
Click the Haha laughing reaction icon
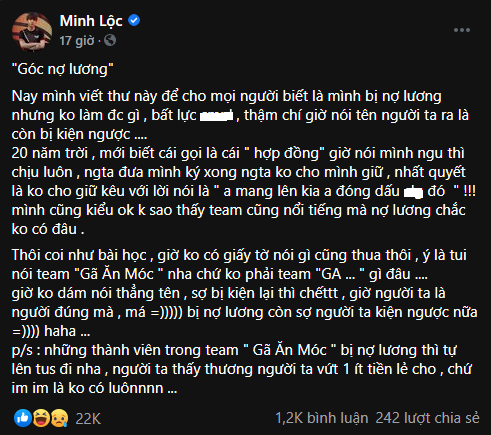point(41,418)
